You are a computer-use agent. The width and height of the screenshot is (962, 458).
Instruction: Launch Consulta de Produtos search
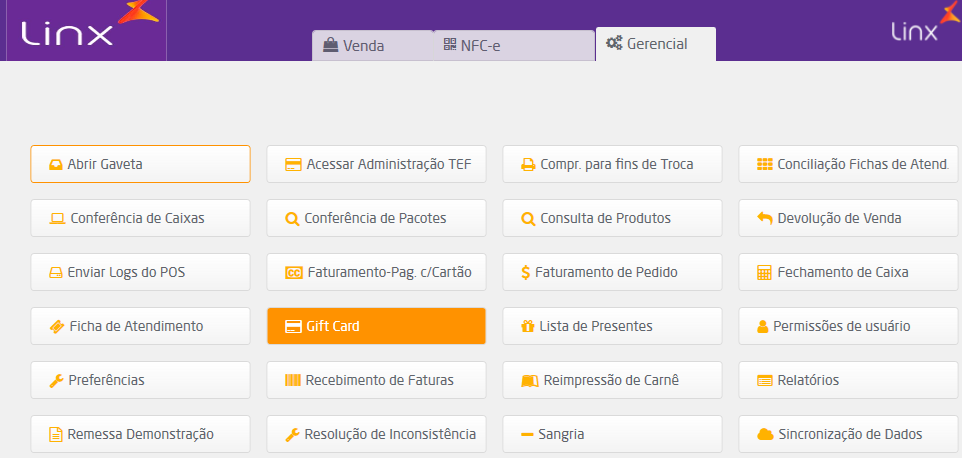611,218
